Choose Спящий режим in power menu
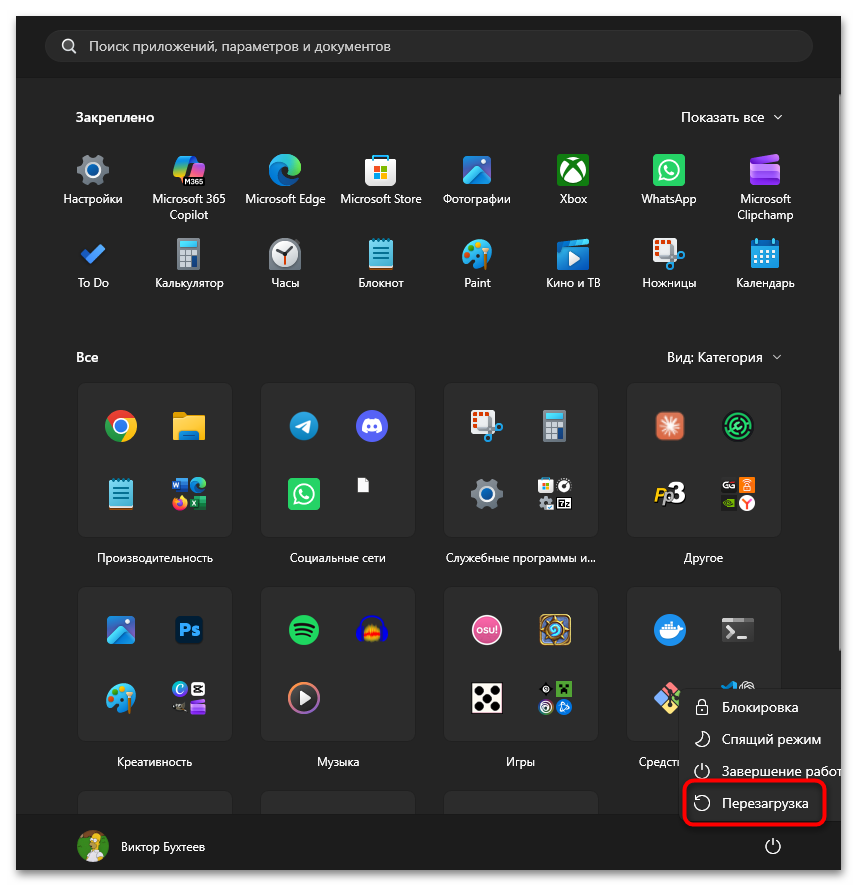The image size is (857, 886). click(x=759, y=739)
